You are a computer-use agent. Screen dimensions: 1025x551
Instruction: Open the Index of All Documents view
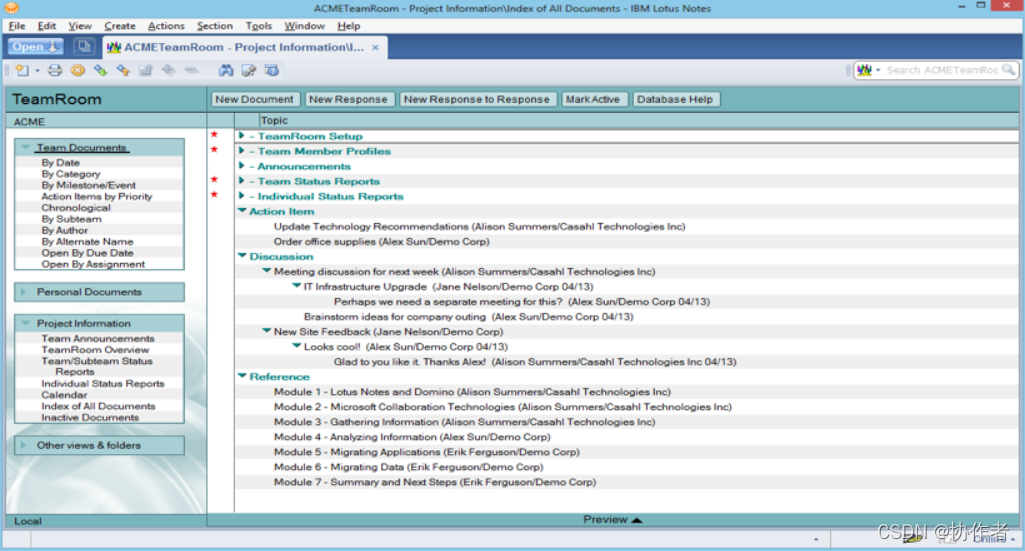click(98, 406)
